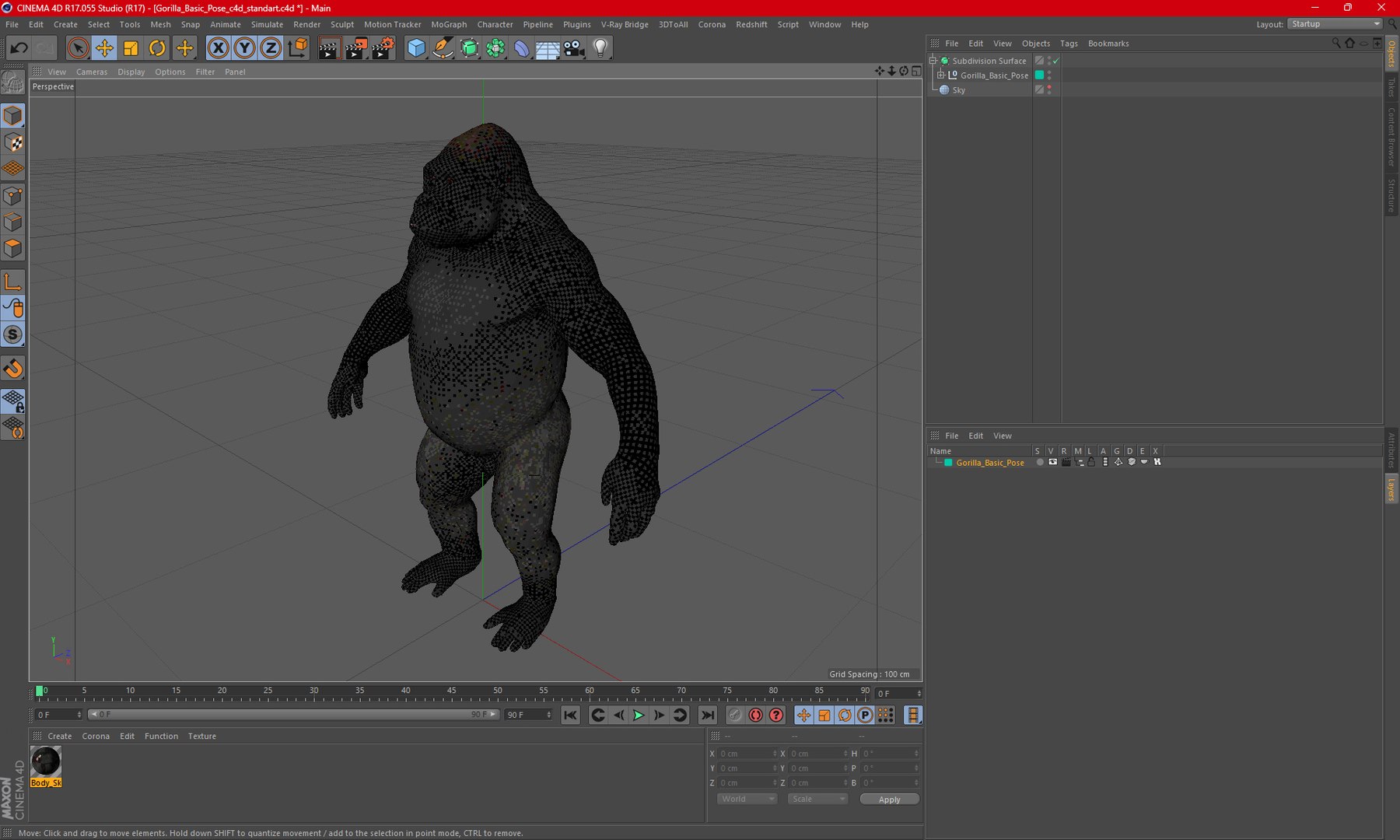Go to end of animation
The height and width of the screenshot is (840, 1400).
coord(707,715)
